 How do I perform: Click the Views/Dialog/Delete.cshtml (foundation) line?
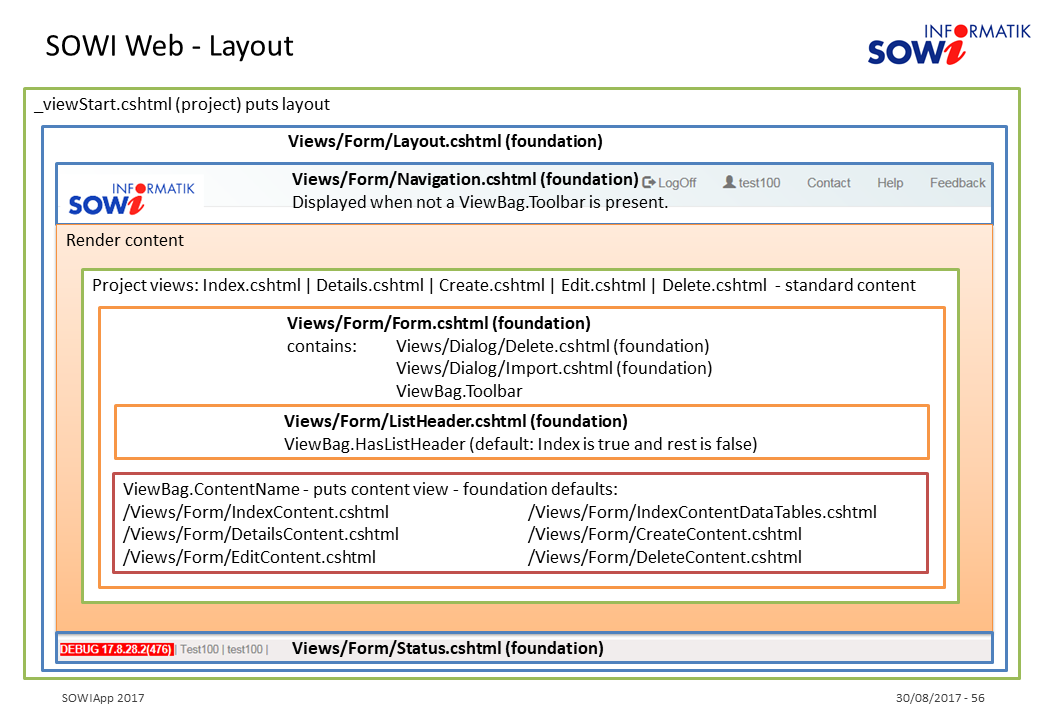(552, 346)
